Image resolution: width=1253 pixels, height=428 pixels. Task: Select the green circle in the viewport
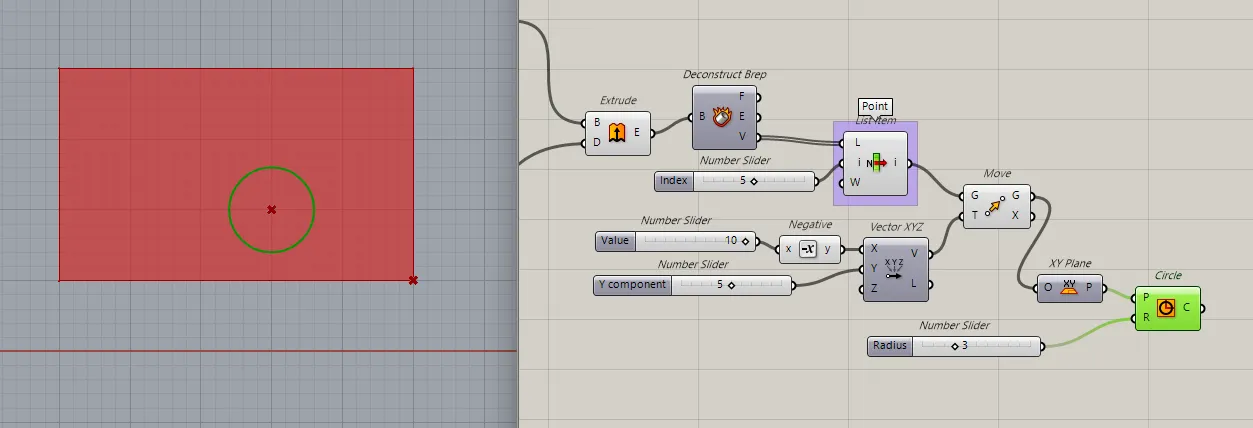229,210
